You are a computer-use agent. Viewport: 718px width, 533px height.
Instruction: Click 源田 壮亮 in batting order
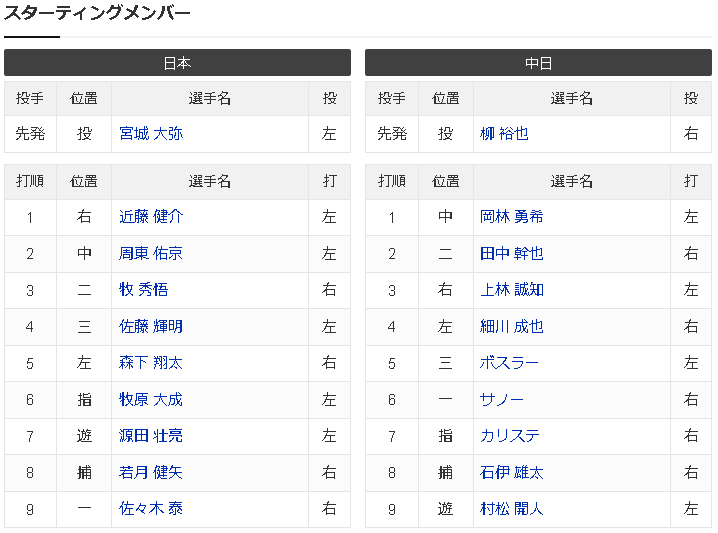(151, 436)
